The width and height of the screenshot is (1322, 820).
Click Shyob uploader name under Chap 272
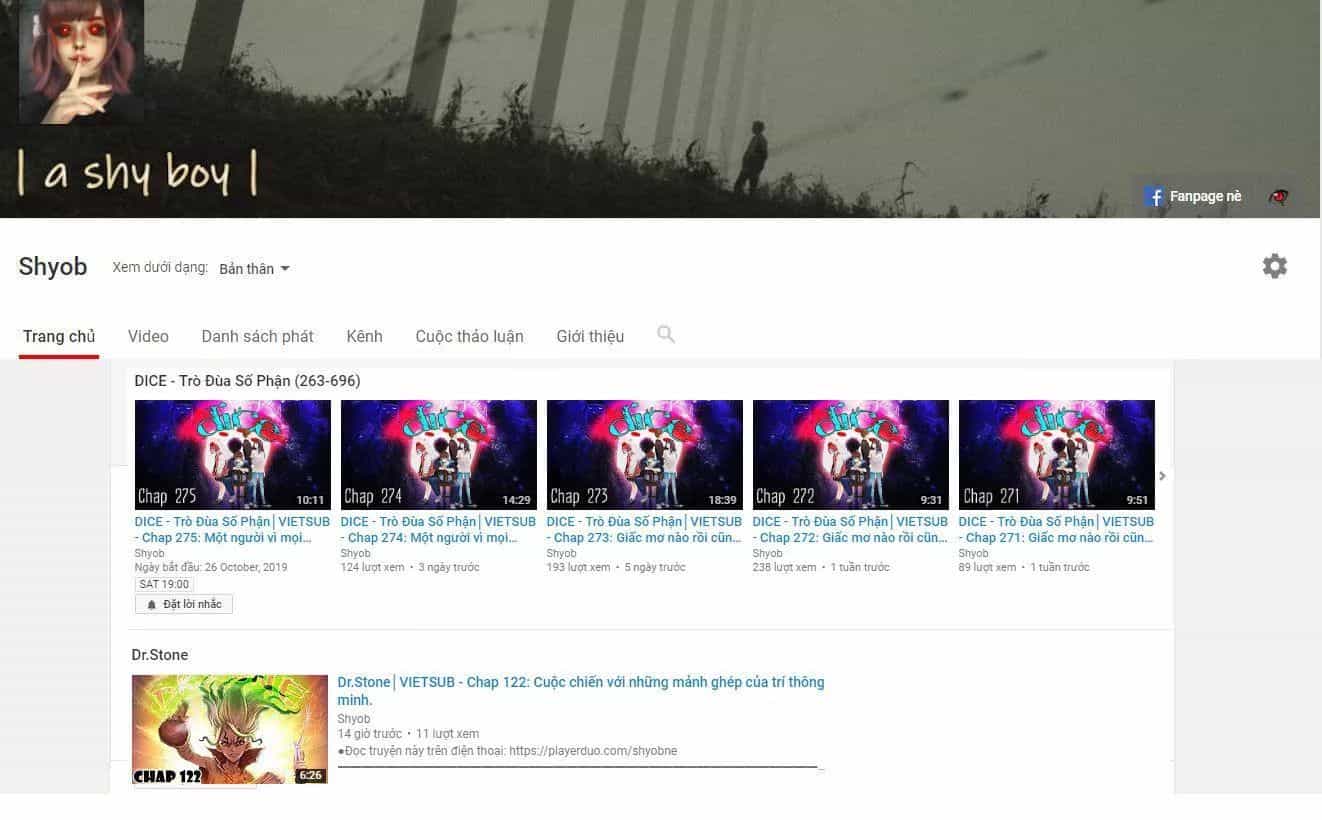point(767,553)
